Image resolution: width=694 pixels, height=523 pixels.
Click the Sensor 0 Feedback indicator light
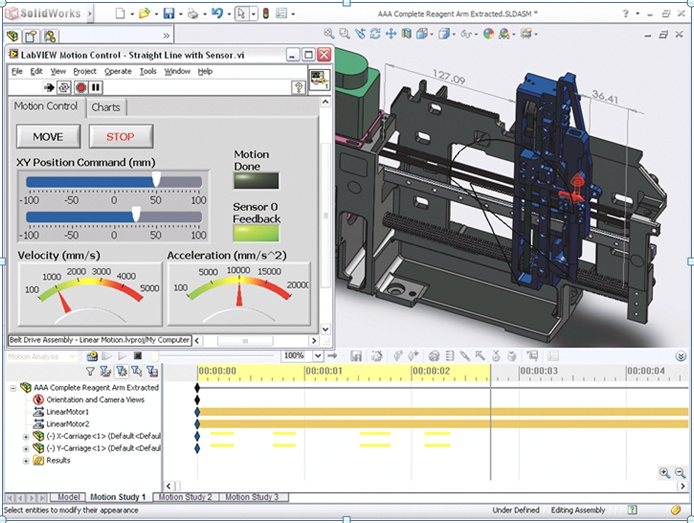(x=256, y=233)
